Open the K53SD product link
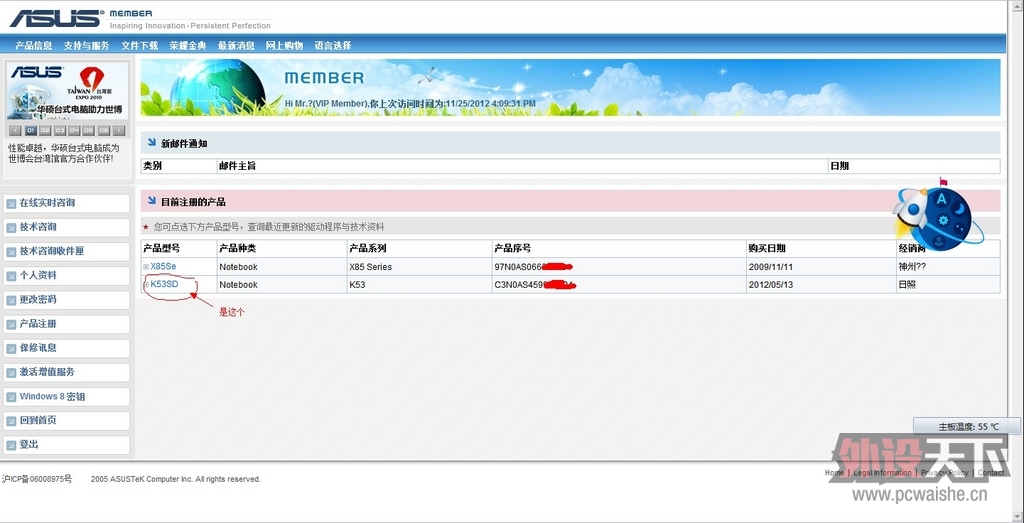Image resolution: width=1024 pixels, height=523 pixels. (x=165, y=284)
